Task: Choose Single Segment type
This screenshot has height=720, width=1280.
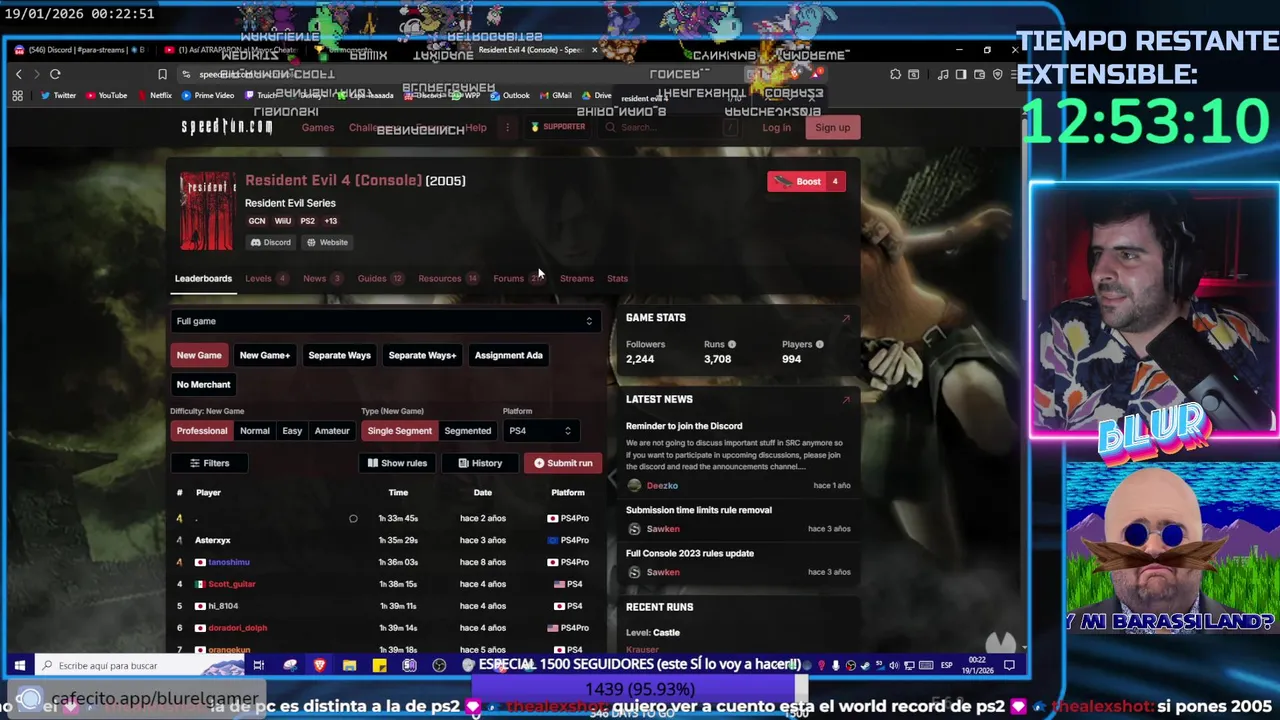Action: [399, 431]
